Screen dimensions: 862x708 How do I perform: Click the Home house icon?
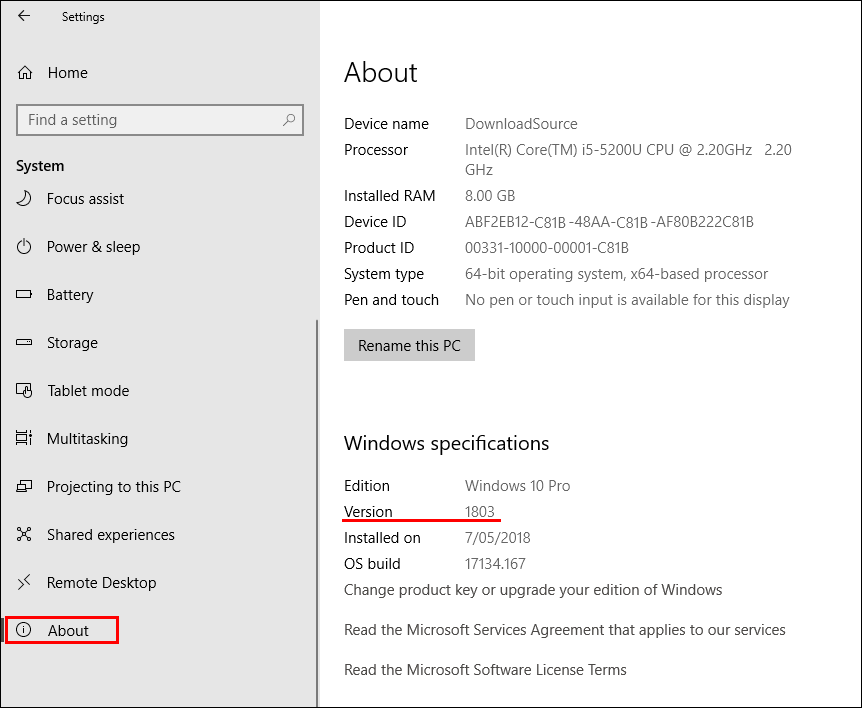tap(25, 73)
